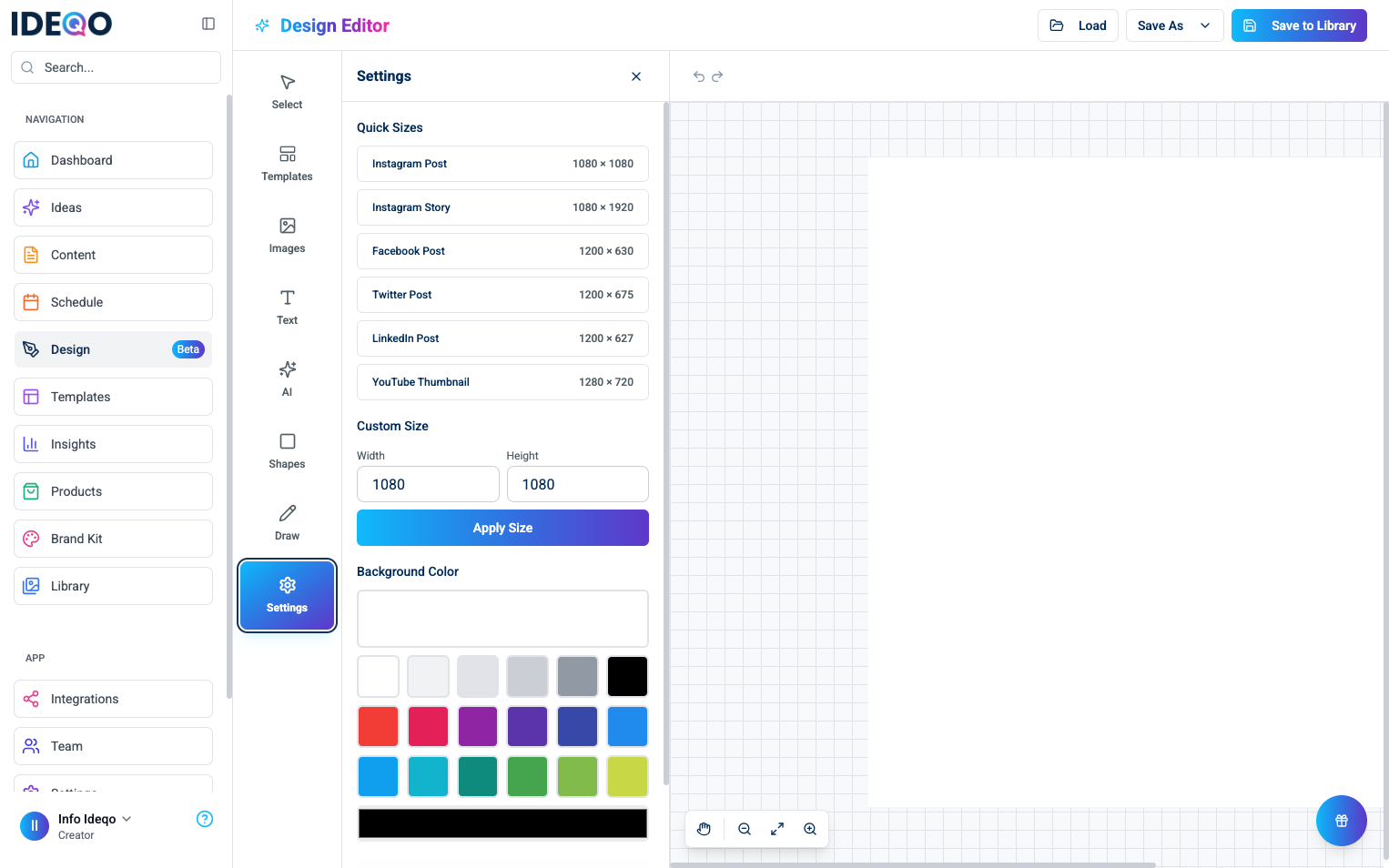Click the undo arrow icon
The width and height of the screenshot is (1389, 868).
pyautogui.click(x=699, y=76)
